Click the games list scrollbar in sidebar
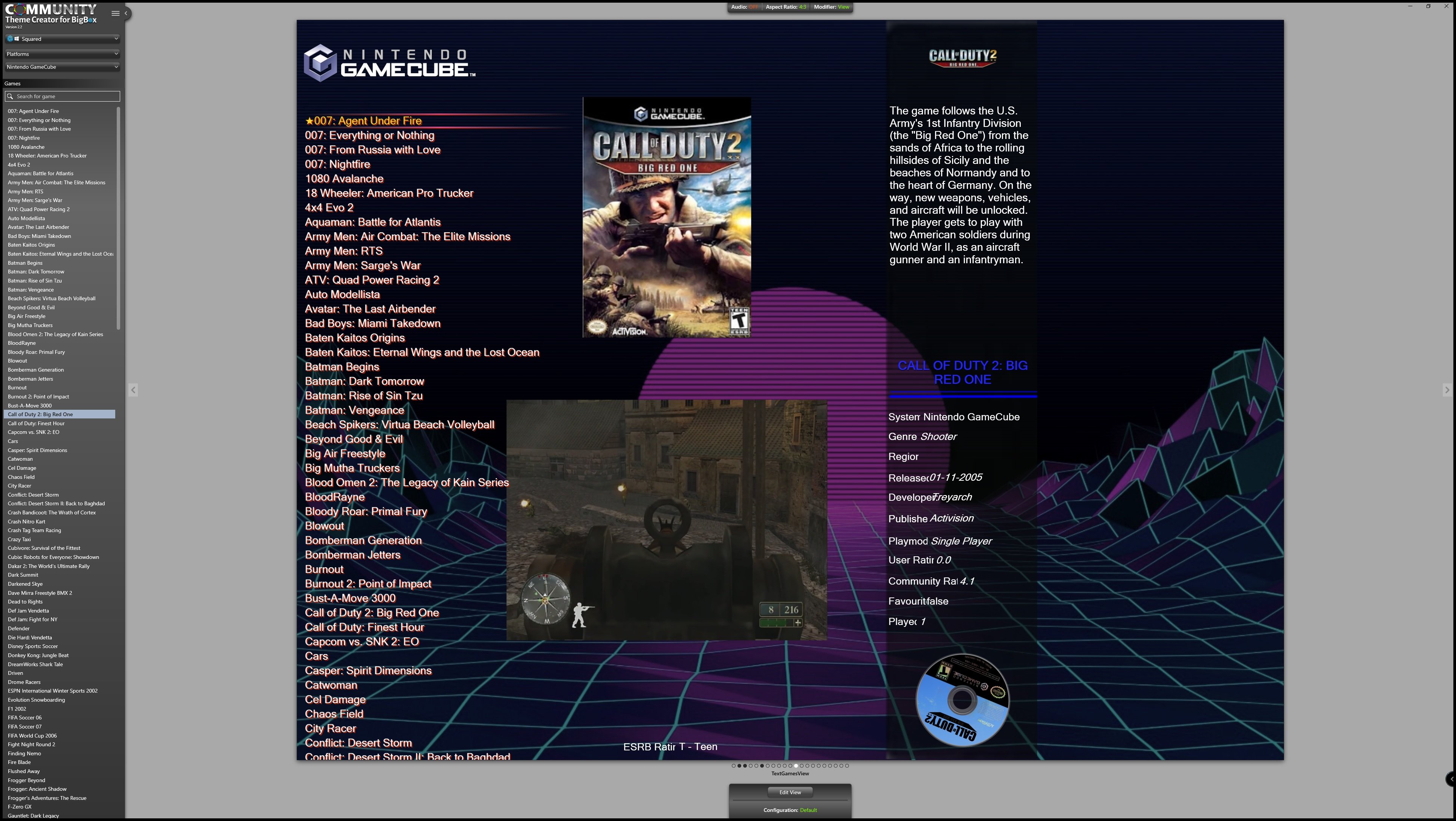The image size is (1456, 821). tap(118, 218)
